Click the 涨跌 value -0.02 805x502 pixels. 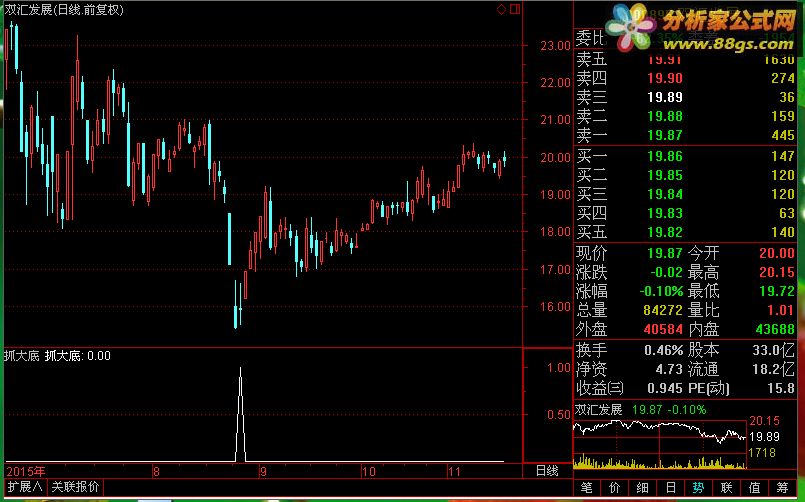666,272
